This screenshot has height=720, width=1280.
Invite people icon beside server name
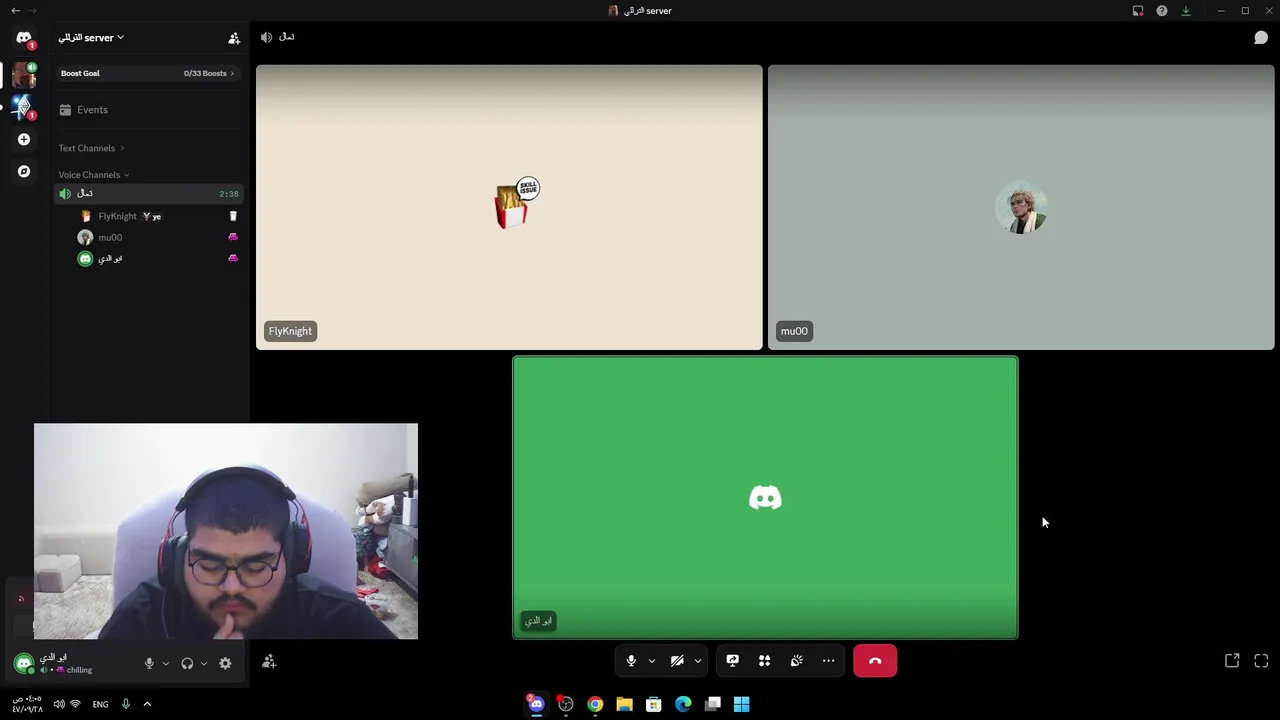(234, 38)
